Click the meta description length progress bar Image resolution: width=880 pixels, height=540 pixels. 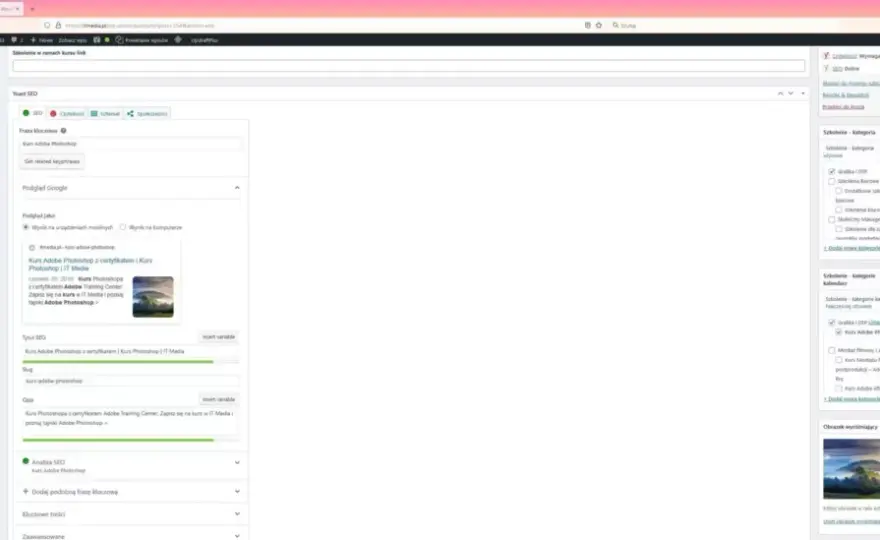pyautogui.click(x=131, y=440)
